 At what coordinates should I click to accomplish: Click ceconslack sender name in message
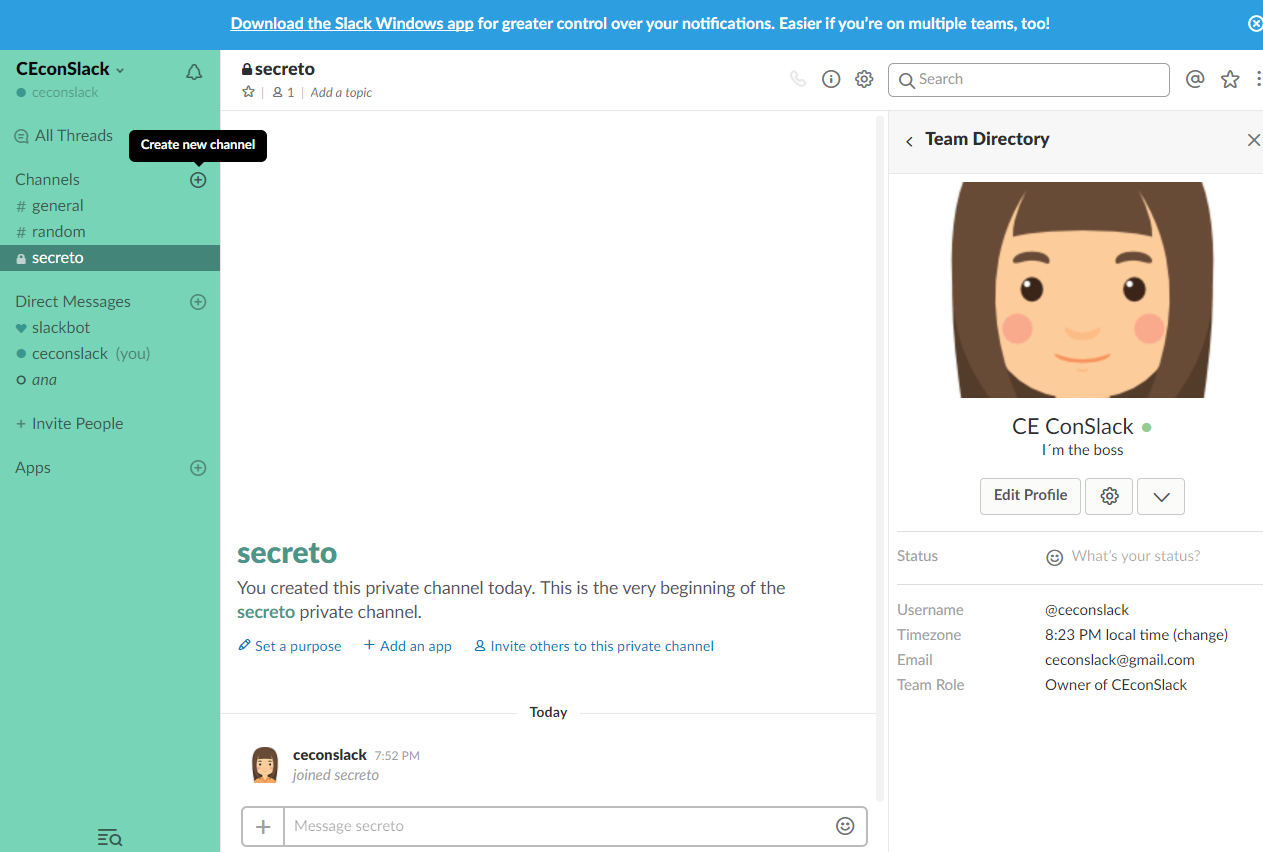[330, 755]
